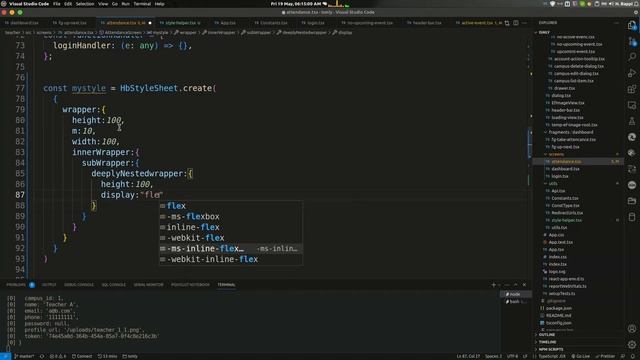Open the File menu
The image size is (640, 360).
[57, 4]
